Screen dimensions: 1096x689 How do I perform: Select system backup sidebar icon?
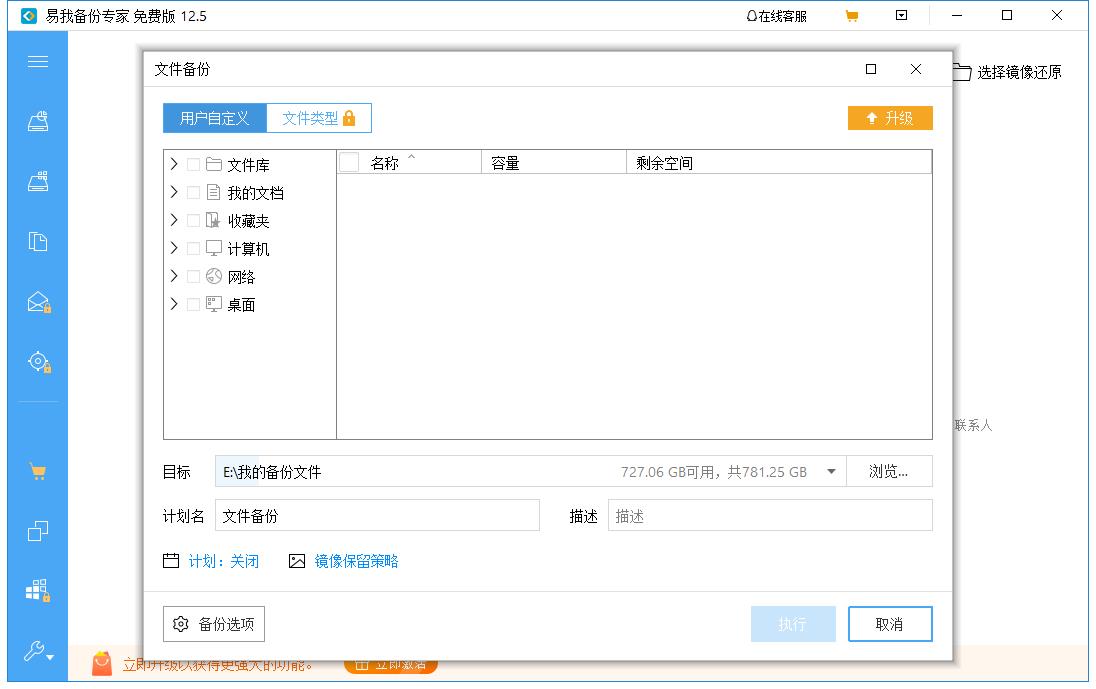(38, 182)
